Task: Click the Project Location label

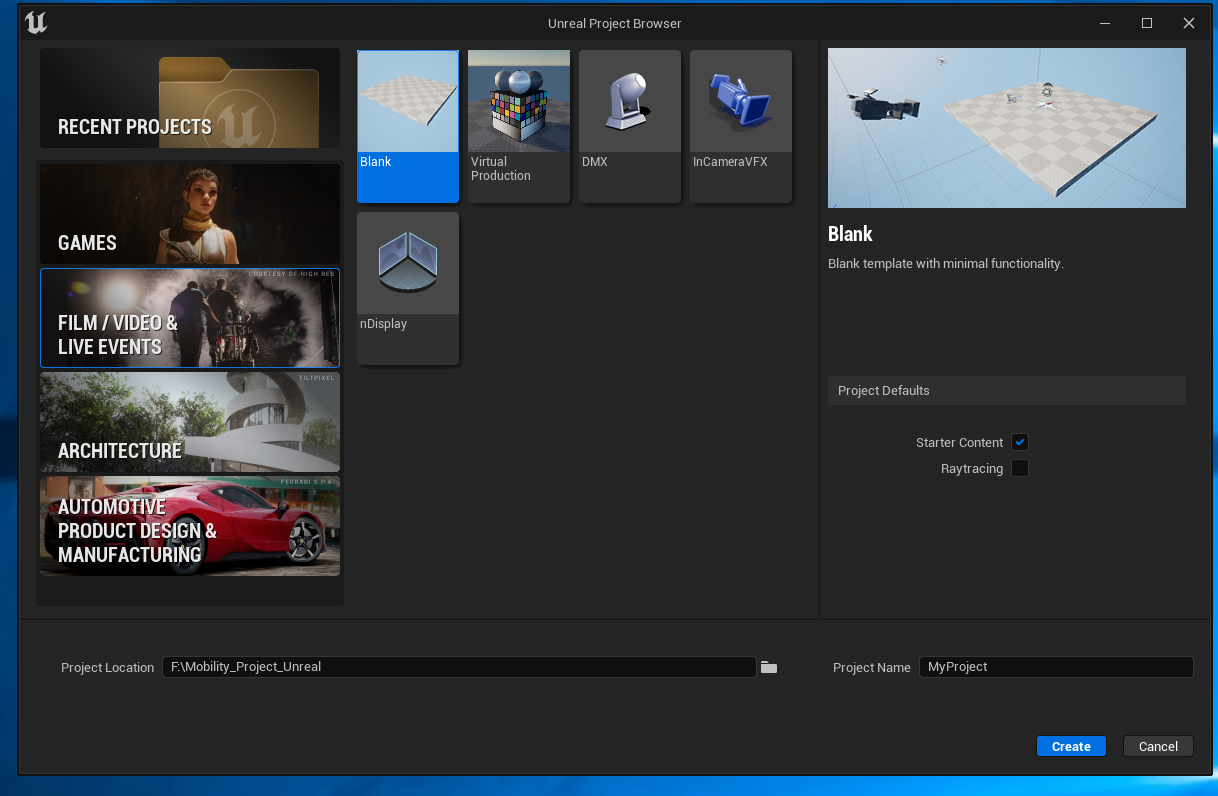Action: pyautogui.click(x=108, y=667)
